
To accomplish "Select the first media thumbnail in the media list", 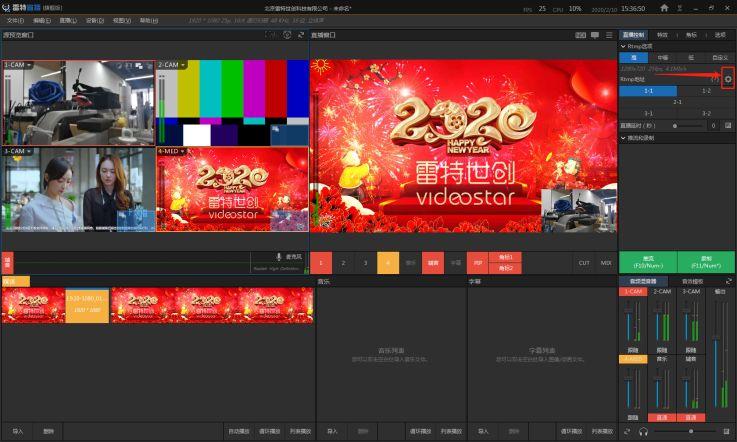I will click(x=33, y=306).
